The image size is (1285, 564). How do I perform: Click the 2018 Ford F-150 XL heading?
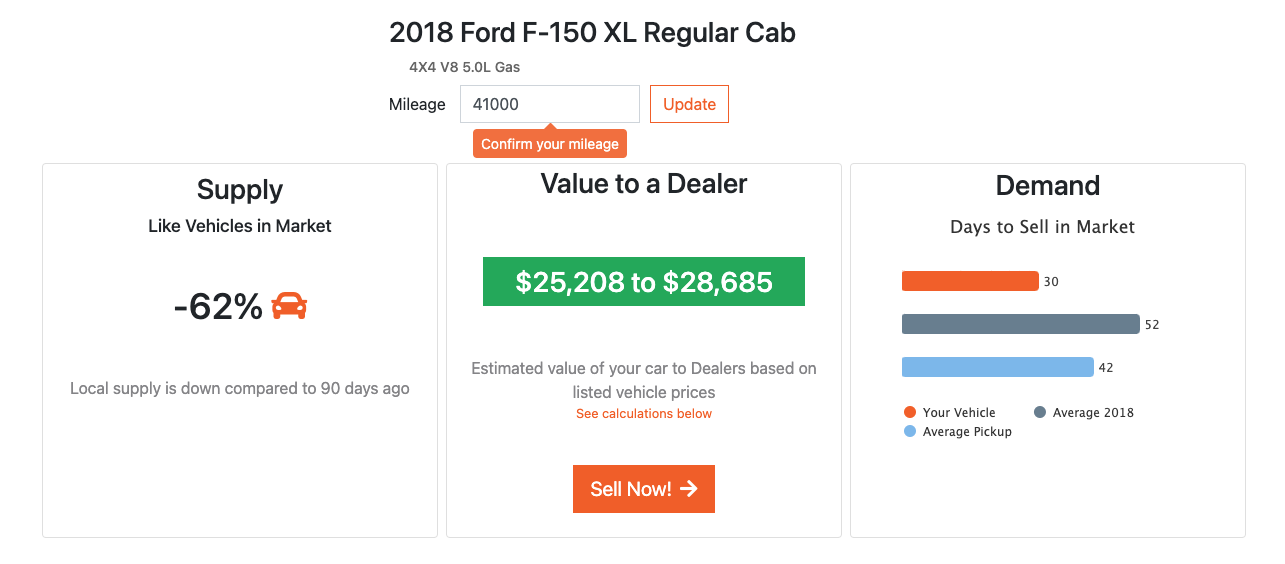(x=592, y=33)
